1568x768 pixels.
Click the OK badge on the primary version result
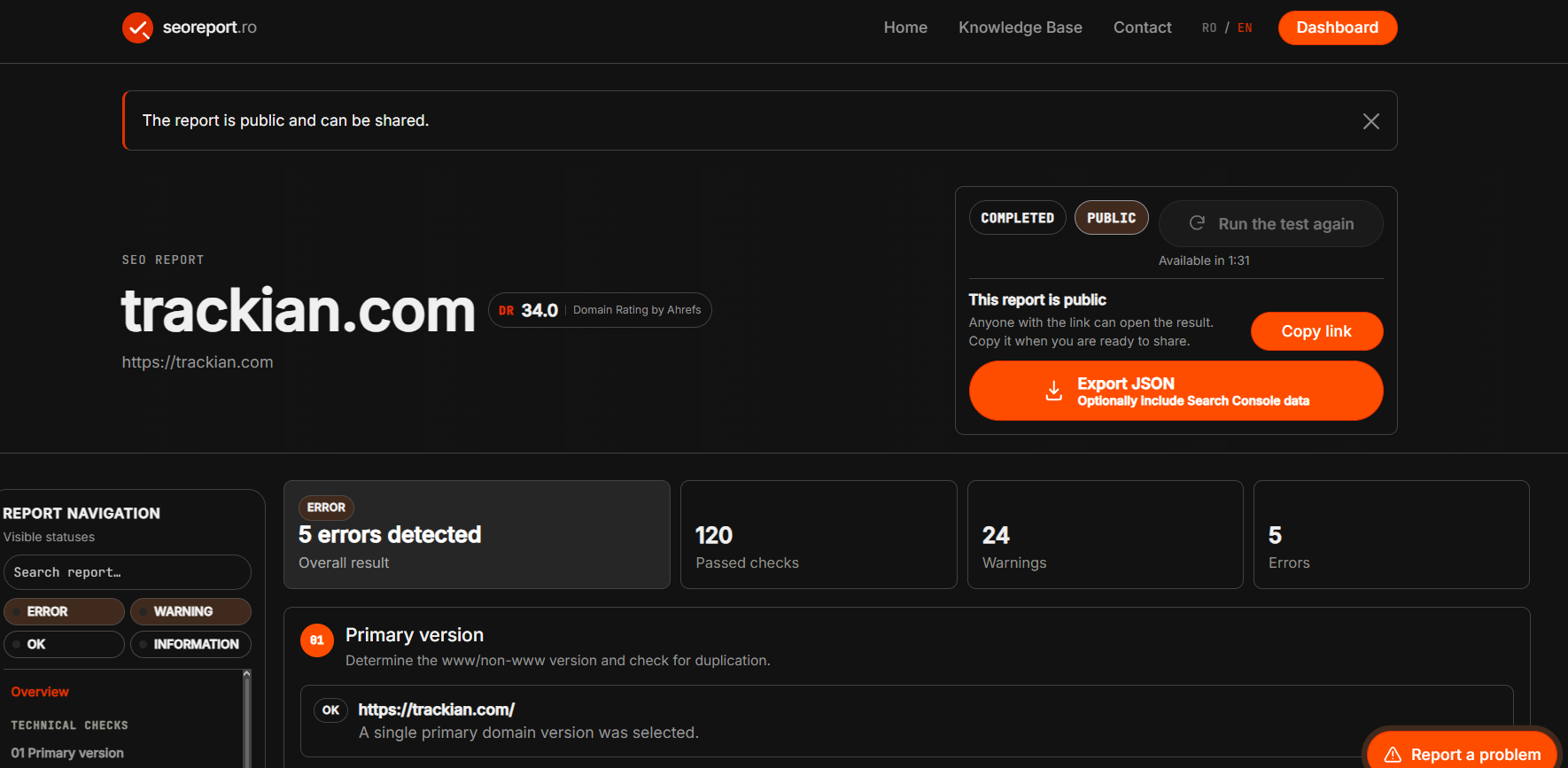(330, 710)
